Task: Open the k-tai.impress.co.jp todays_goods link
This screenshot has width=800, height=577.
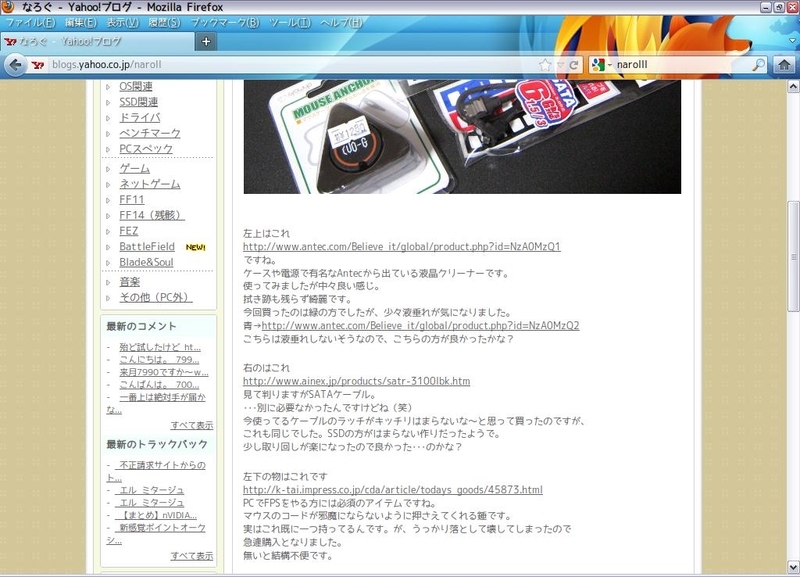Action: point(393,490)
